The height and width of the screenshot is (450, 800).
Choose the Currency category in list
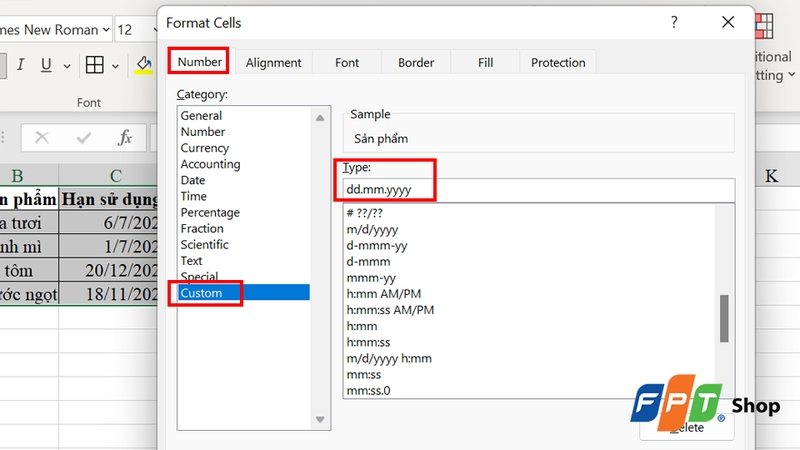pyautogui.click(x=205, y=148)
